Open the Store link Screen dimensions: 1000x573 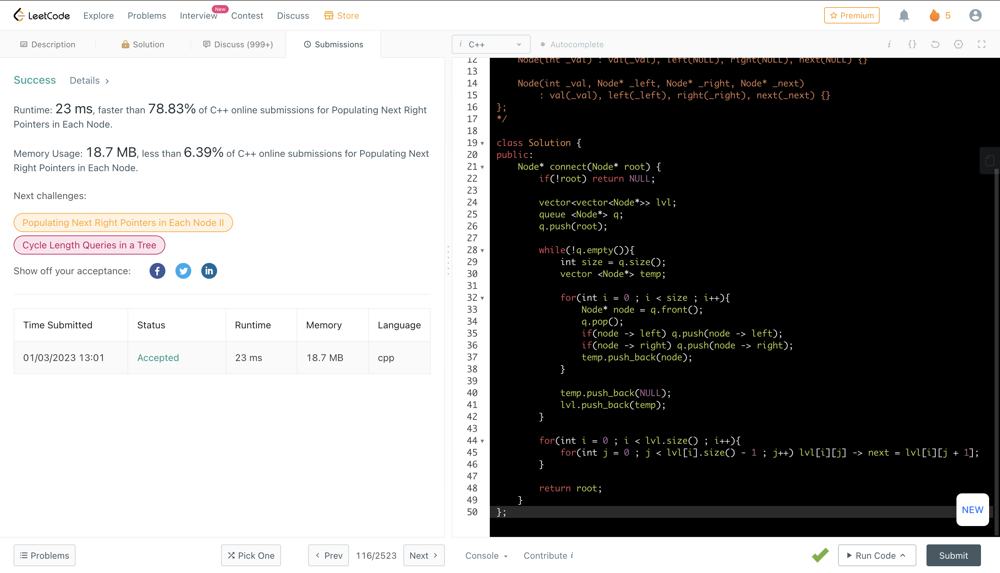tap(341, 15)
